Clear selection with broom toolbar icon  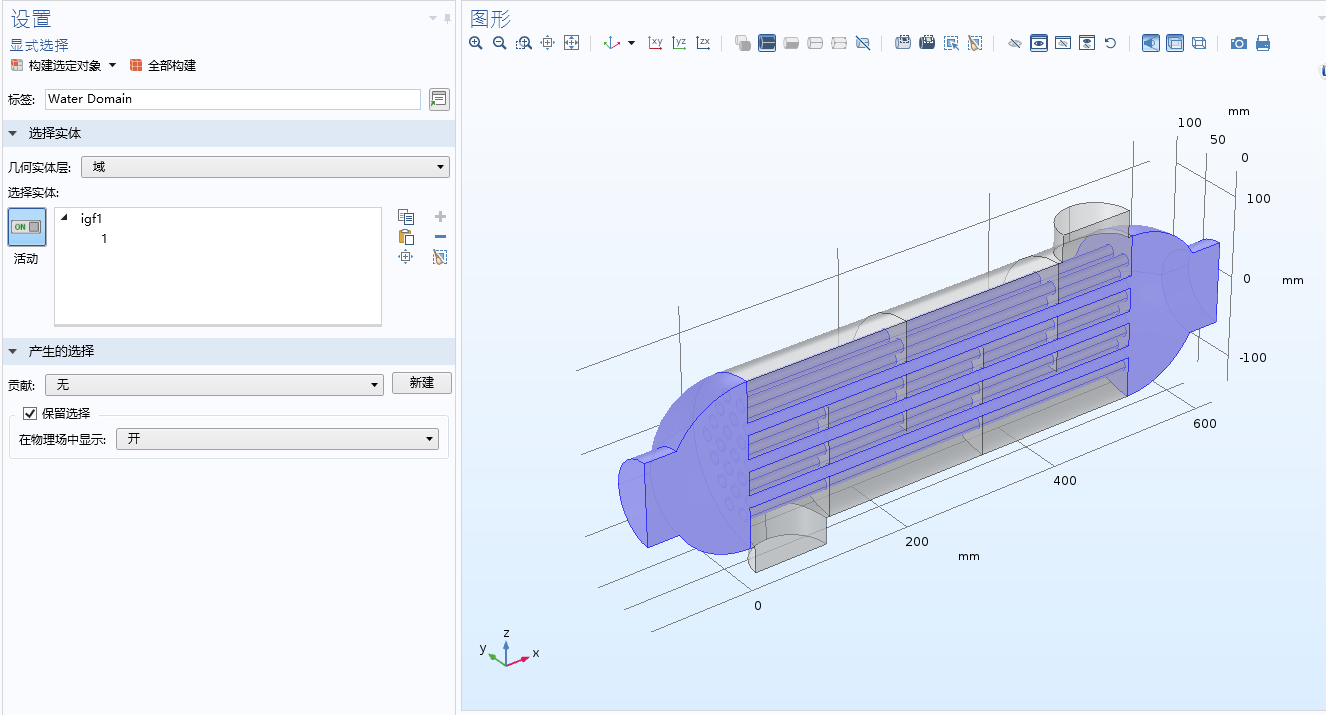(x=975, y=43)
